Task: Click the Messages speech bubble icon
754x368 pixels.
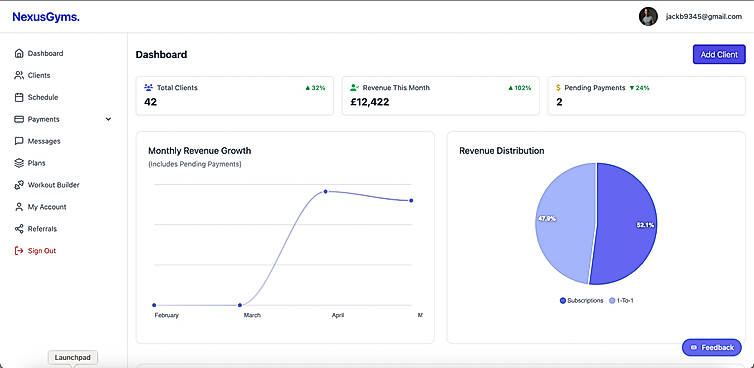Action: (19, 141)
